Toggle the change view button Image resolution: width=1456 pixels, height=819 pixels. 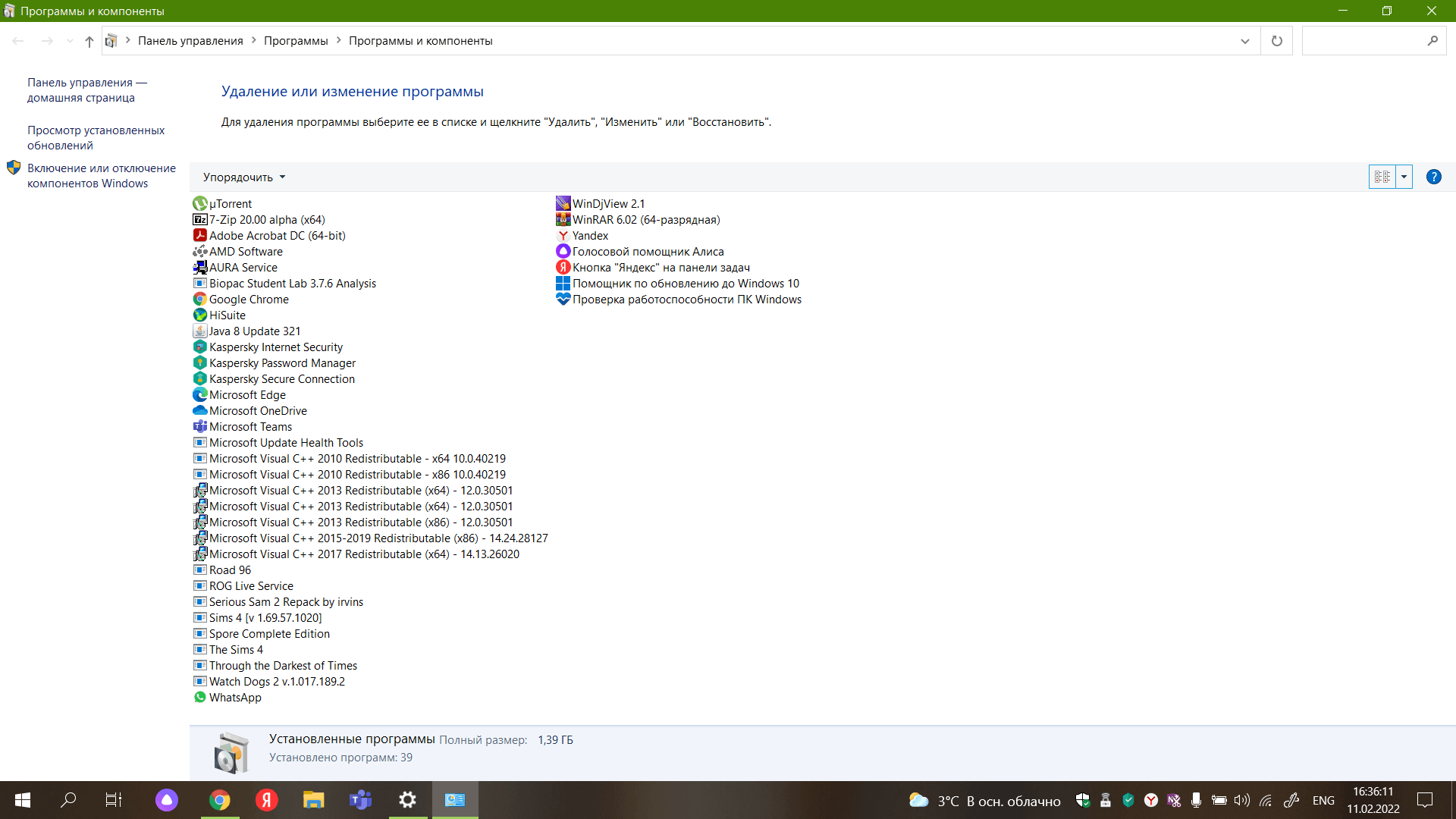1382,177
